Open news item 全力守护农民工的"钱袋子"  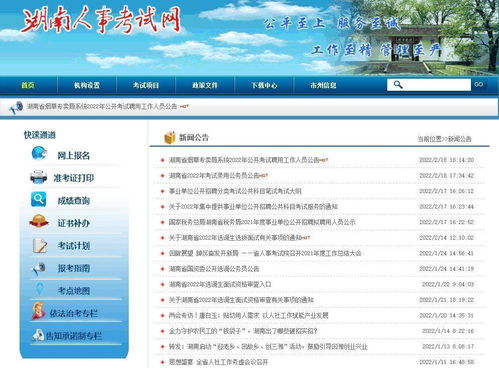coord(243,331)
